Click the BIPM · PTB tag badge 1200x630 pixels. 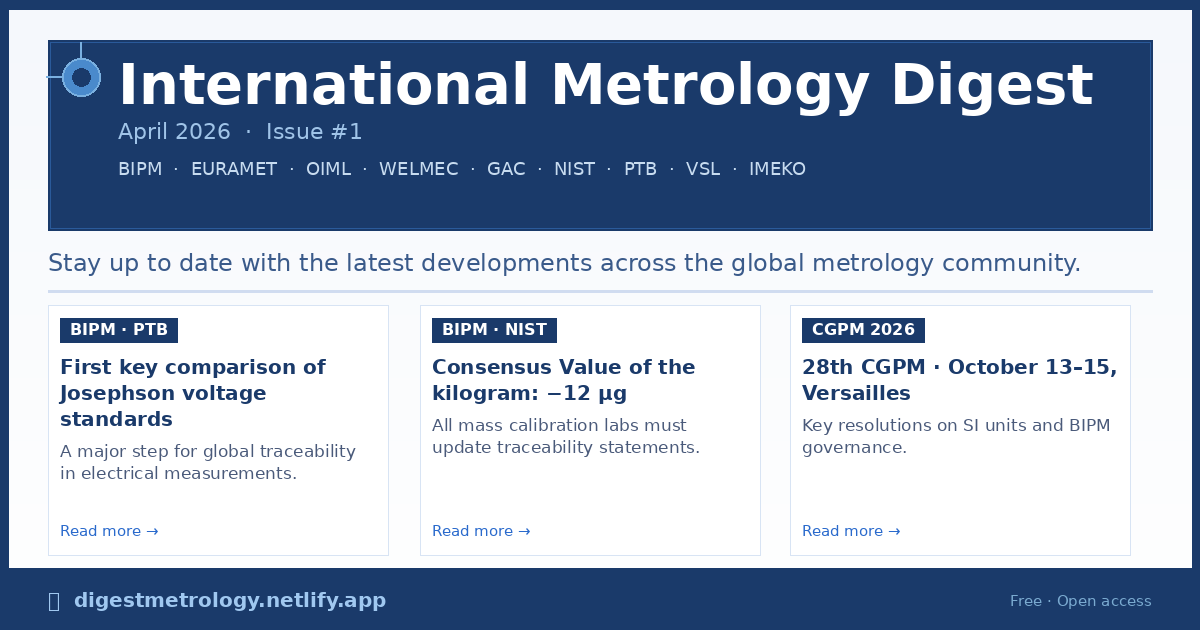click(119, 330)
